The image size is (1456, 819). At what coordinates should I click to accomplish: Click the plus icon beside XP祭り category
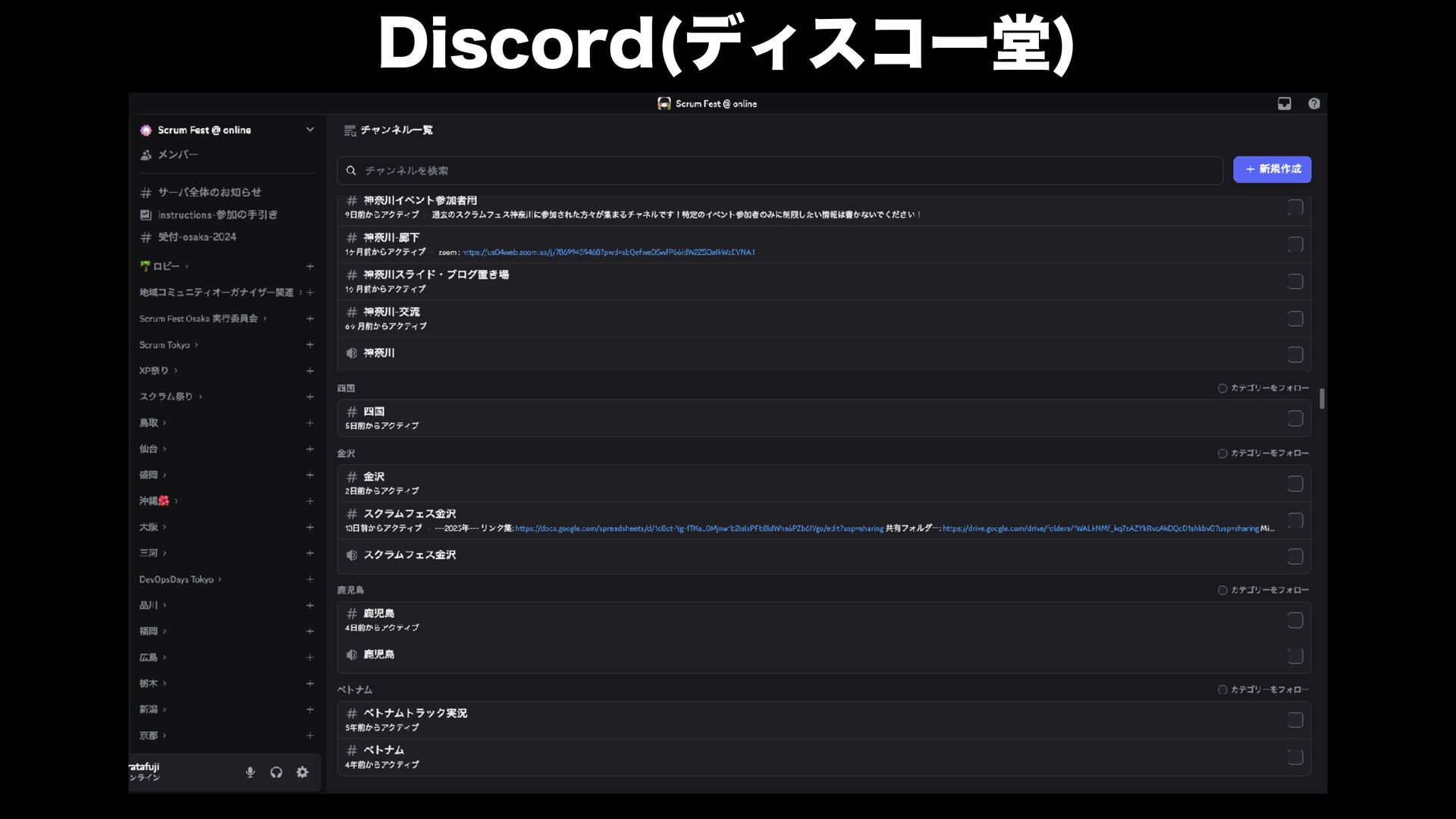coord(309,371)
